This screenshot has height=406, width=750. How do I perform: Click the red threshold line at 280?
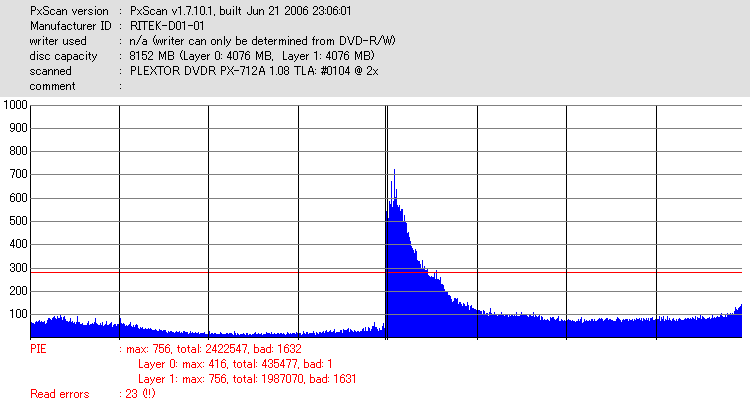pos(386,273)
